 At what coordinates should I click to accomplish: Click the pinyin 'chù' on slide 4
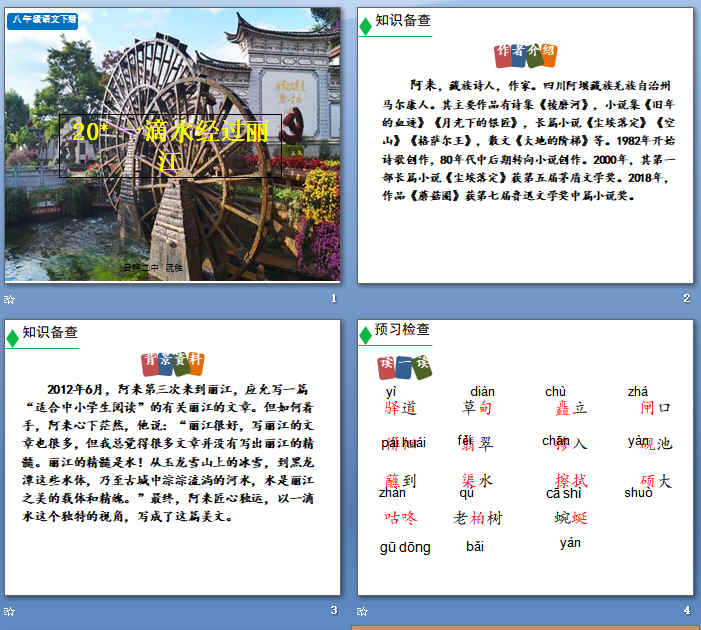click(x=555, y=392)
